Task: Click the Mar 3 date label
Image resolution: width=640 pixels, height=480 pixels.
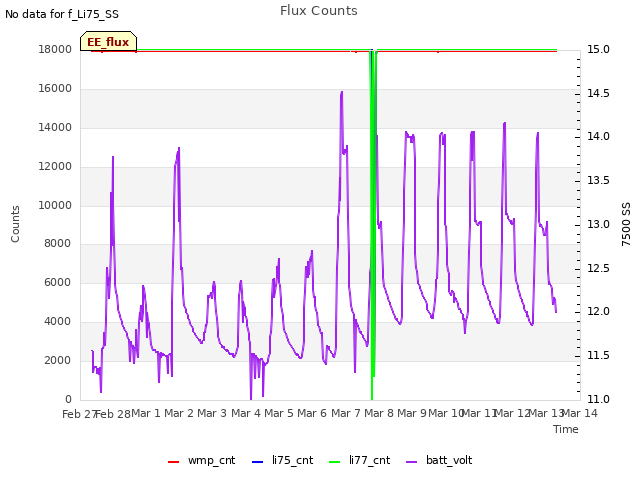Action: (x=212, y=413)
